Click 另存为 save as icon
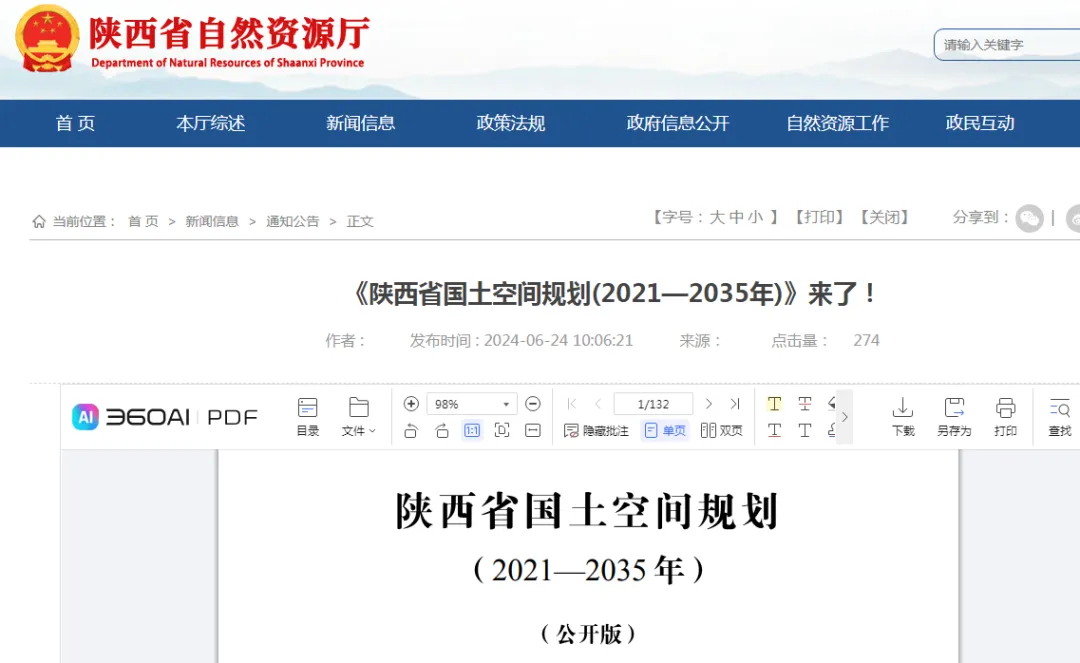This screenshot has width=1080, height=663. tap(954, 417)
